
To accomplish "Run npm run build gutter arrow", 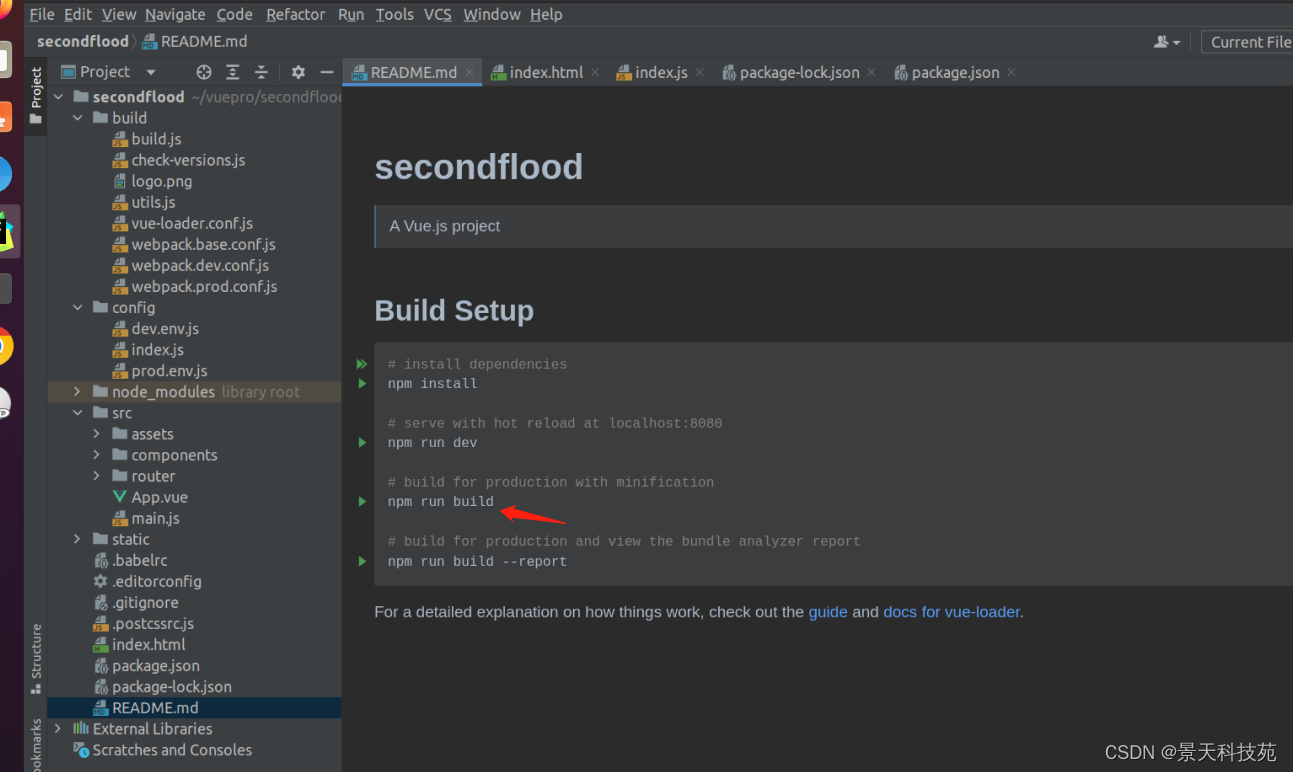I will coord(362,501).
